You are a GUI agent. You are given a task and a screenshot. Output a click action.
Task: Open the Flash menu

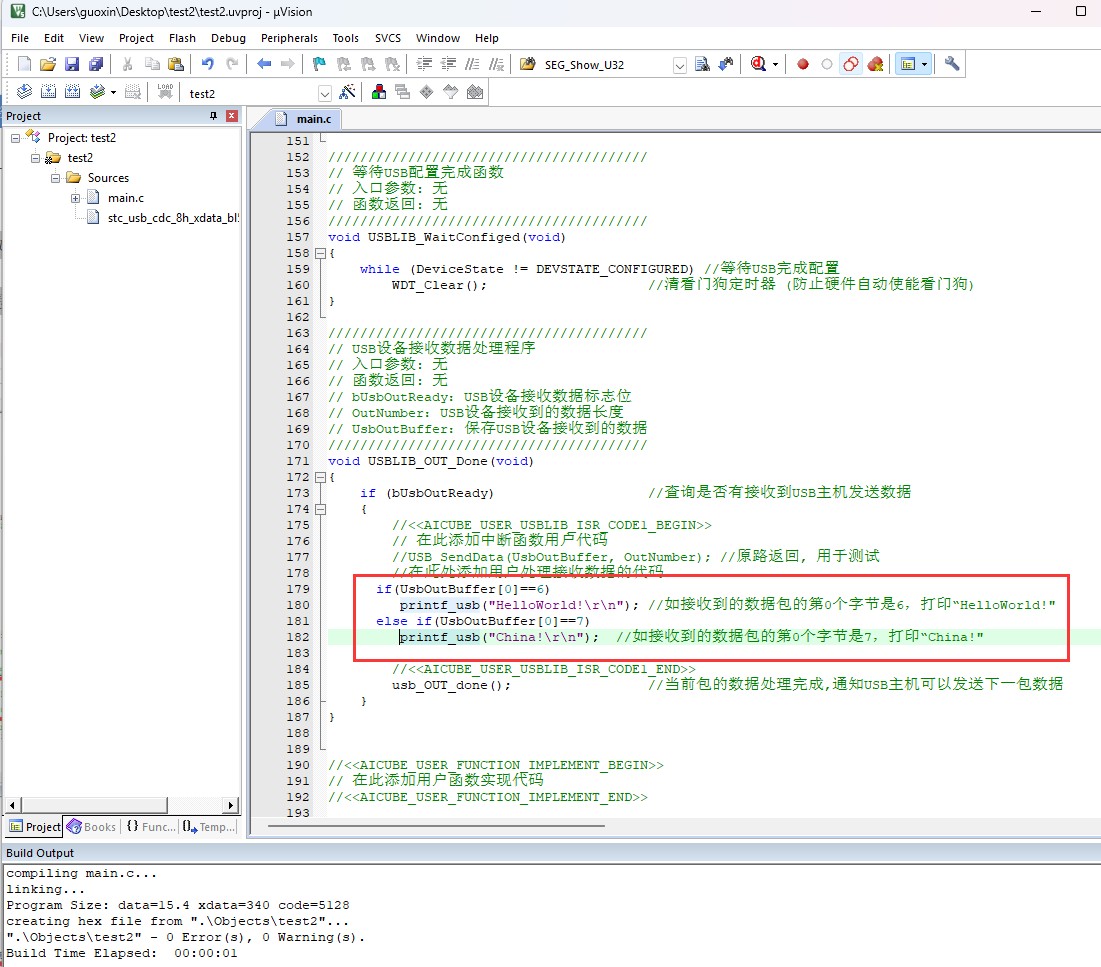[x=182, y=38]
